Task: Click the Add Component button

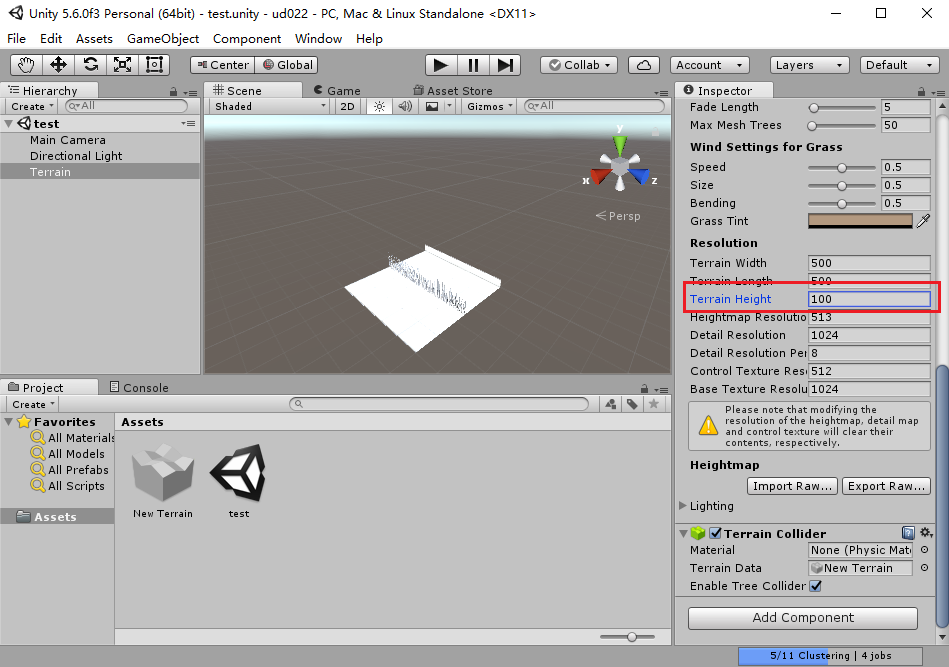Action: coord(803,617)
